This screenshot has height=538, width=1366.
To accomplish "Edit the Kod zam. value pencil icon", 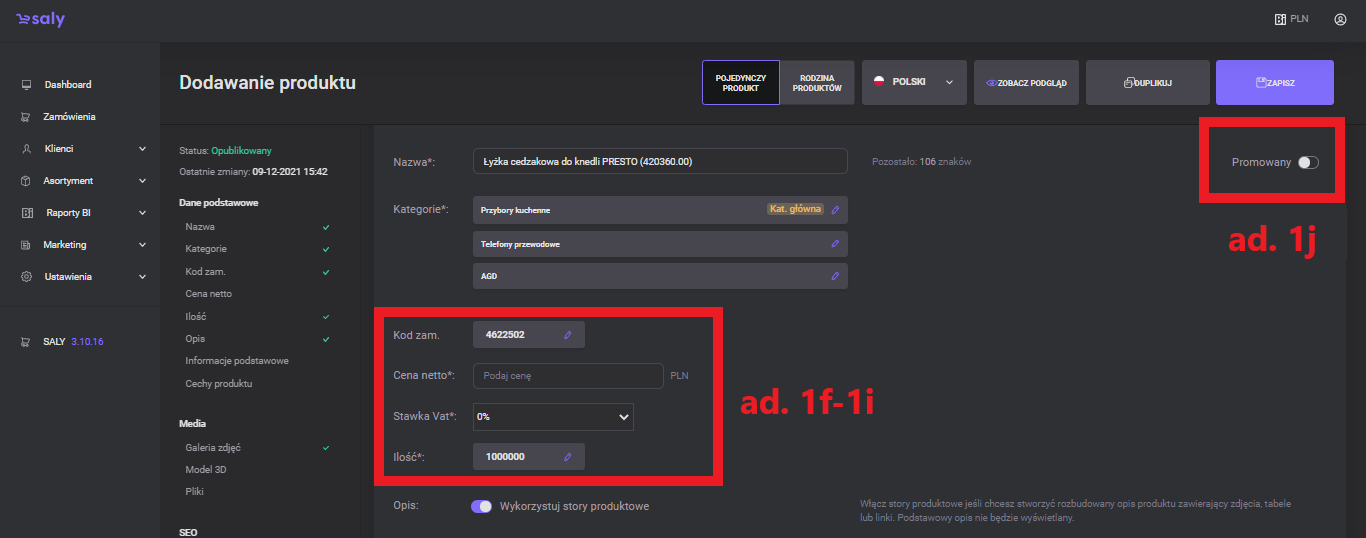I will click(x=567, y=335).
